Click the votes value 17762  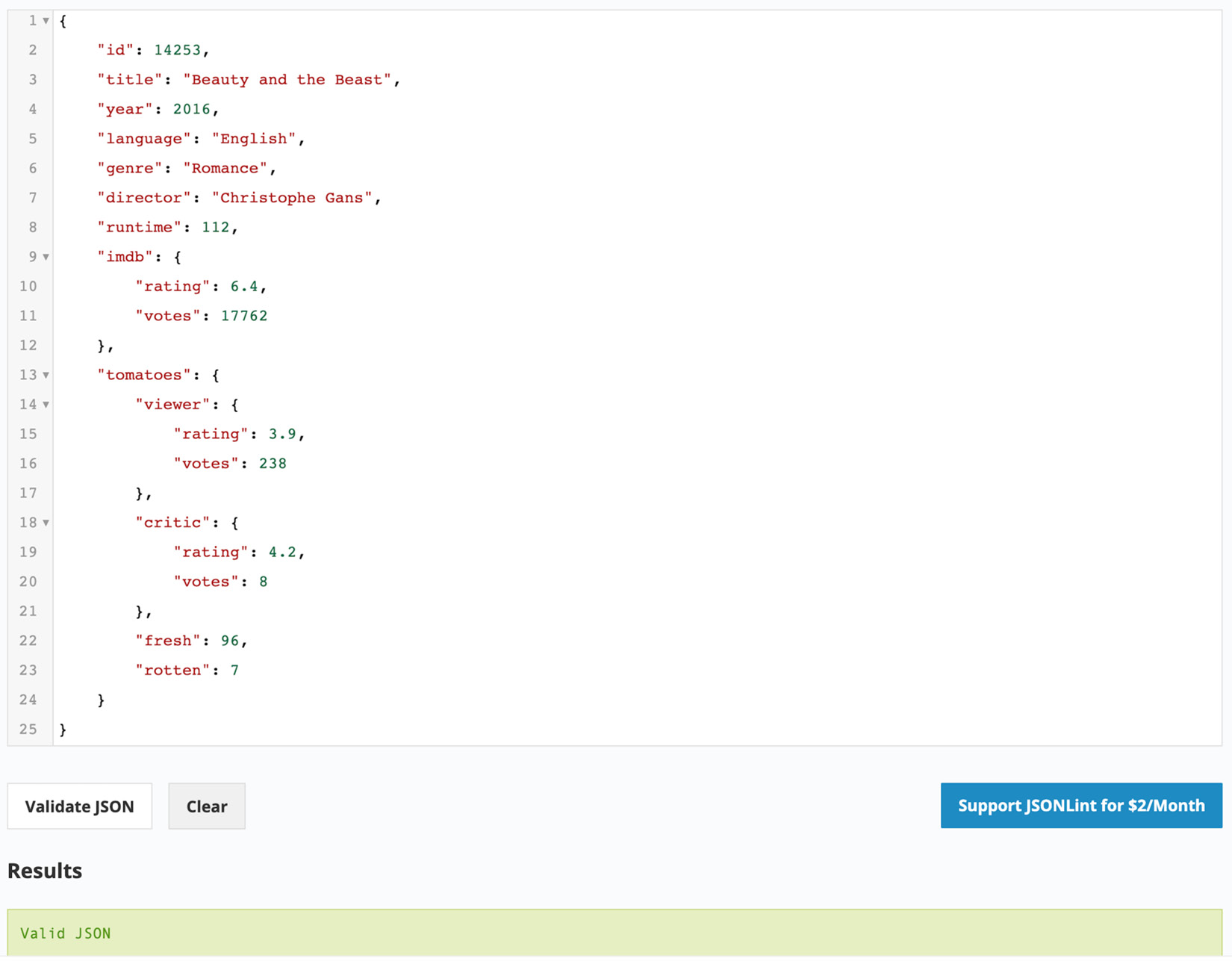pyautogui.click(x=244, y=315)
